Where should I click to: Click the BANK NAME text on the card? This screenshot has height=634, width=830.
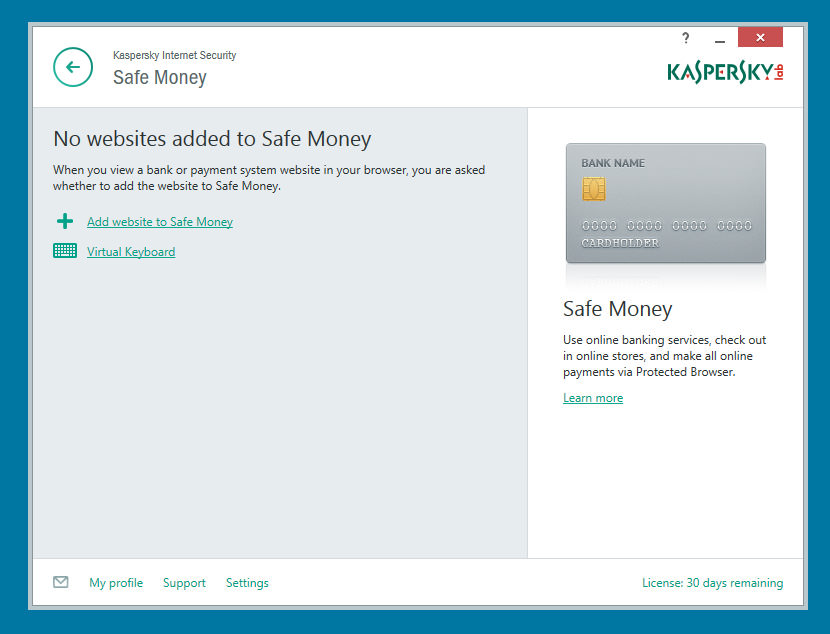coord(613,163)
